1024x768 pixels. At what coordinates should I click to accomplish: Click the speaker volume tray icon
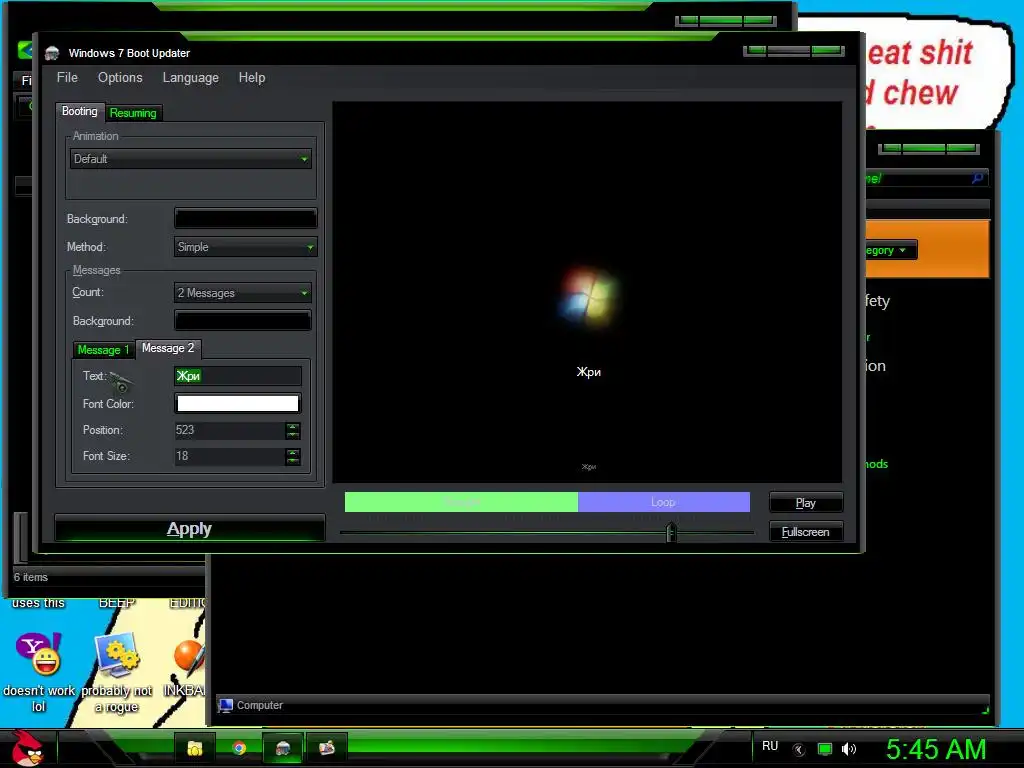(848, 749)
